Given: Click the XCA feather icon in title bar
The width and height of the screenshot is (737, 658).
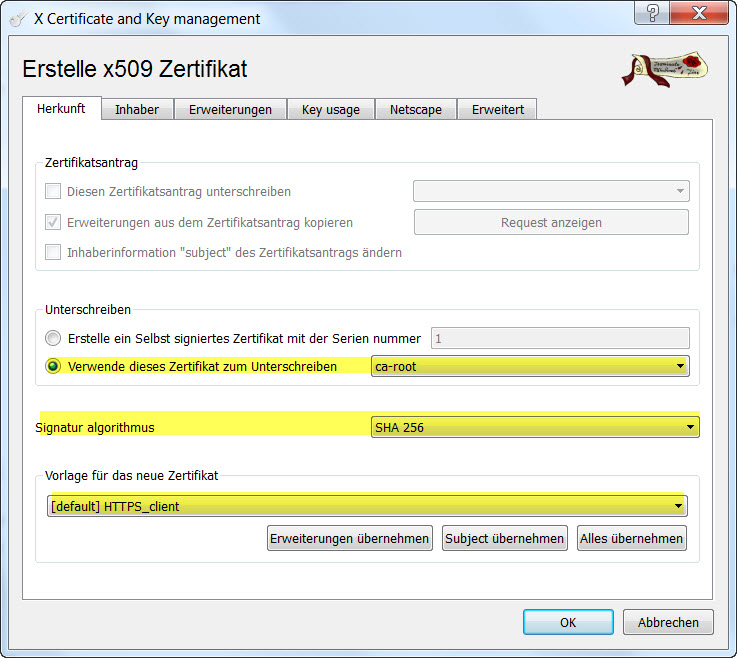Looking at the screenshot, I should pyautogui.click(x=18, y=18).
